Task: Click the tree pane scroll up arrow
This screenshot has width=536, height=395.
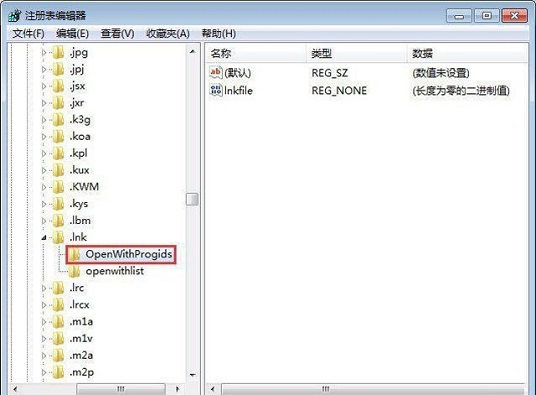Action: pos(192,52)
